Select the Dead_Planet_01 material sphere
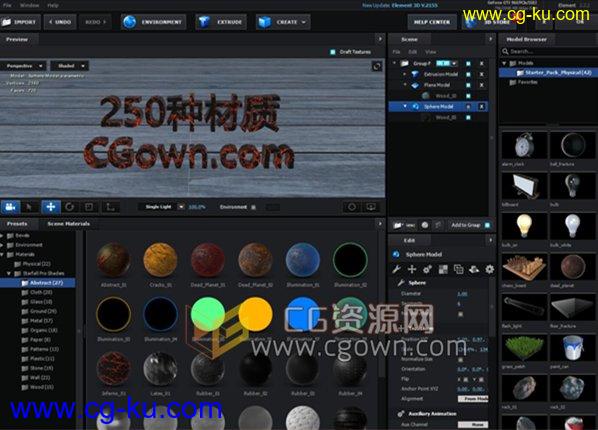 point(208,260)
